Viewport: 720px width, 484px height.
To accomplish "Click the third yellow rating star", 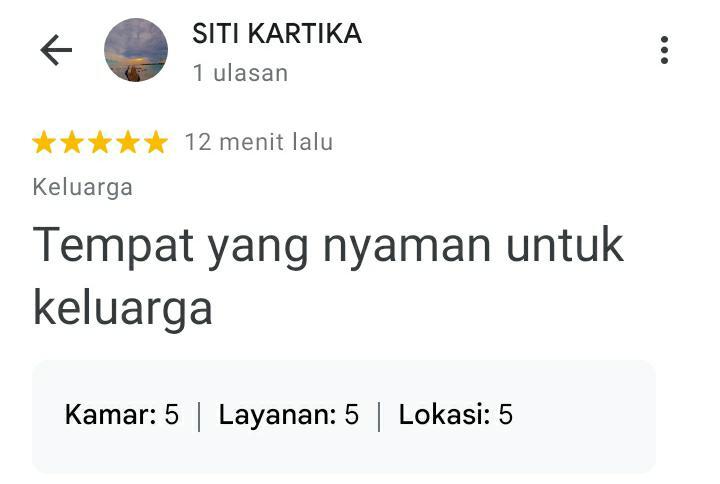I will click(101, 142).
